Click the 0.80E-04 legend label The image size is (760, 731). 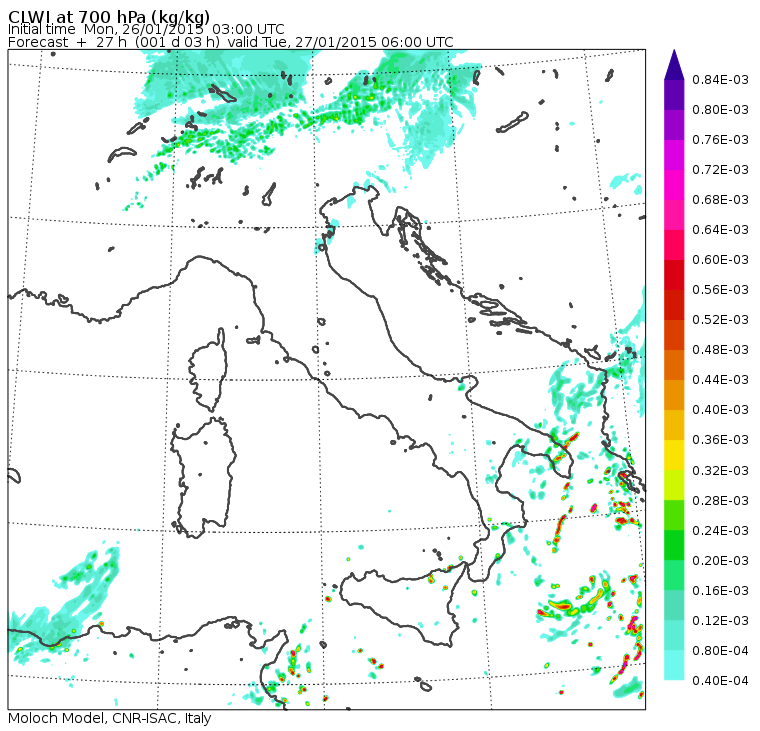point(720,651)
